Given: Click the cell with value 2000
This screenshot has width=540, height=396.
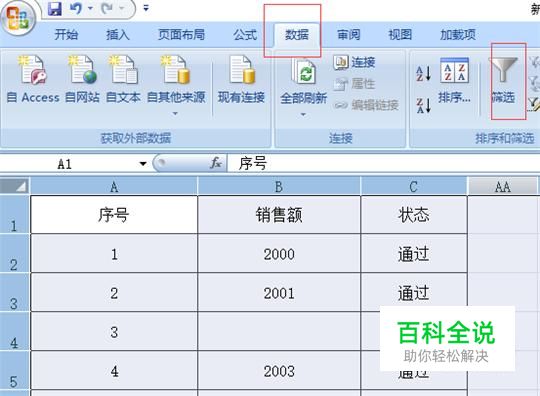Looking at the screenshot, I should [x=279, y=253].
